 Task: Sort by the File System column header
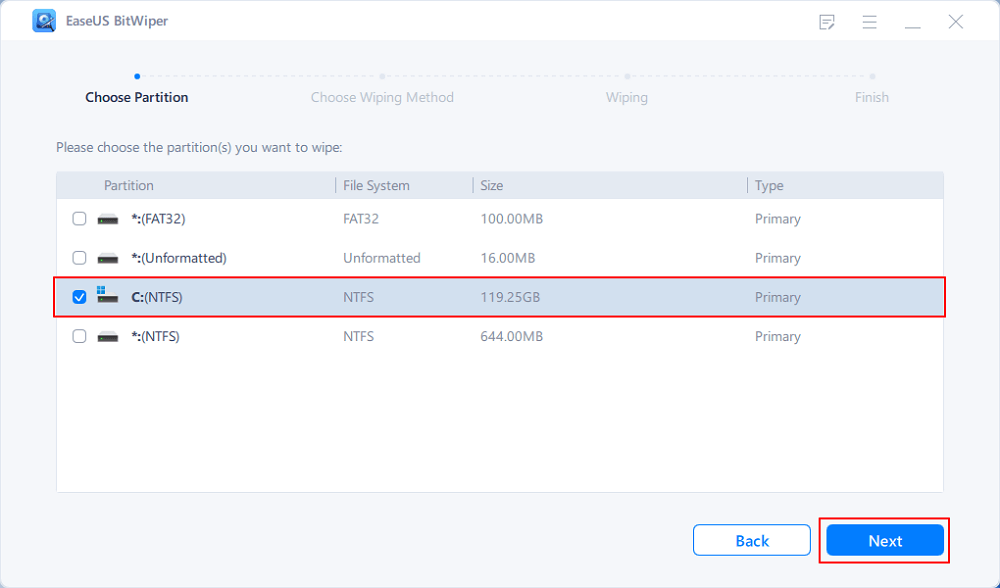tap(376, 185)
